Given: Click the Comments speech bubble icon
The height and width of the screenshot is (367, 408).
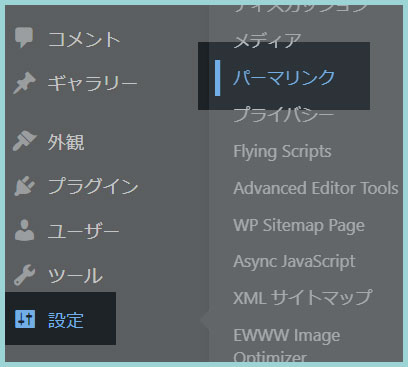Looking at the screenshot, I should (24, 37).
